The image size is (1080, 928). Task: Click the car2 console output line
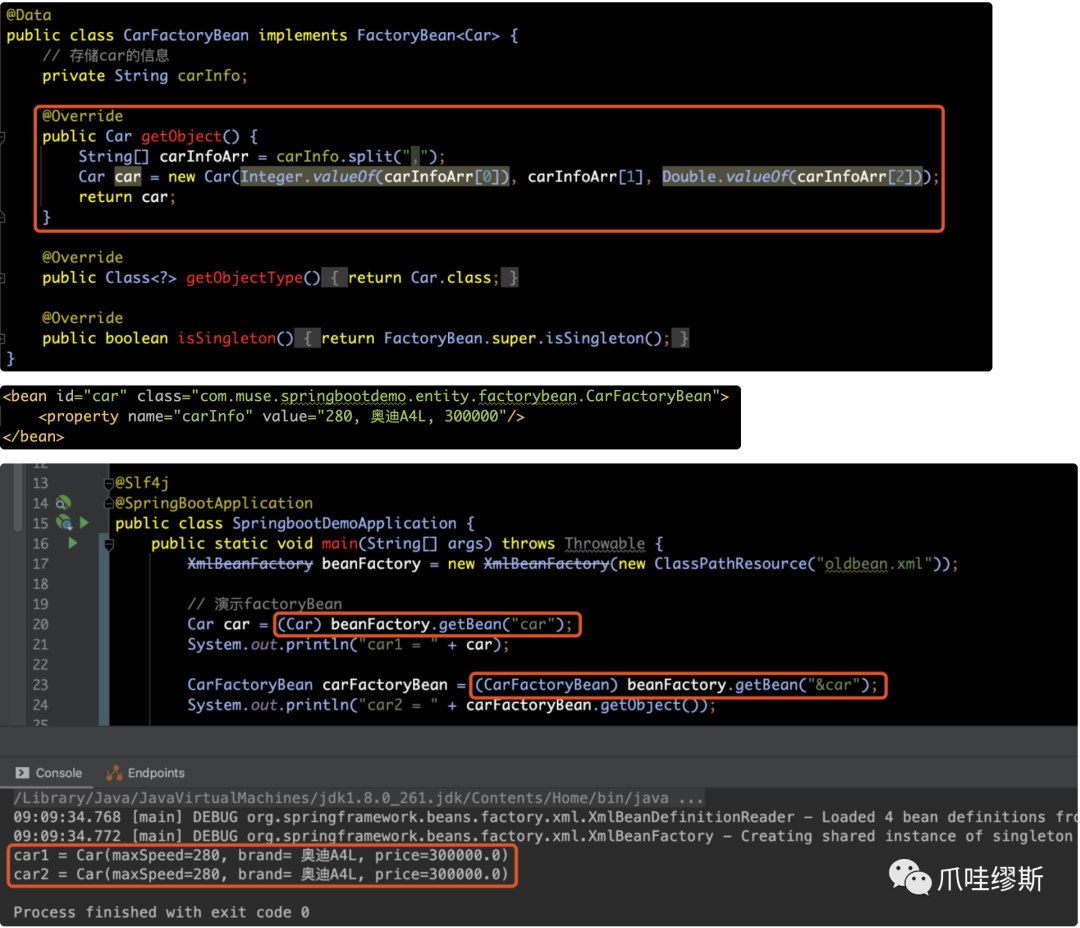click(260, 874)
